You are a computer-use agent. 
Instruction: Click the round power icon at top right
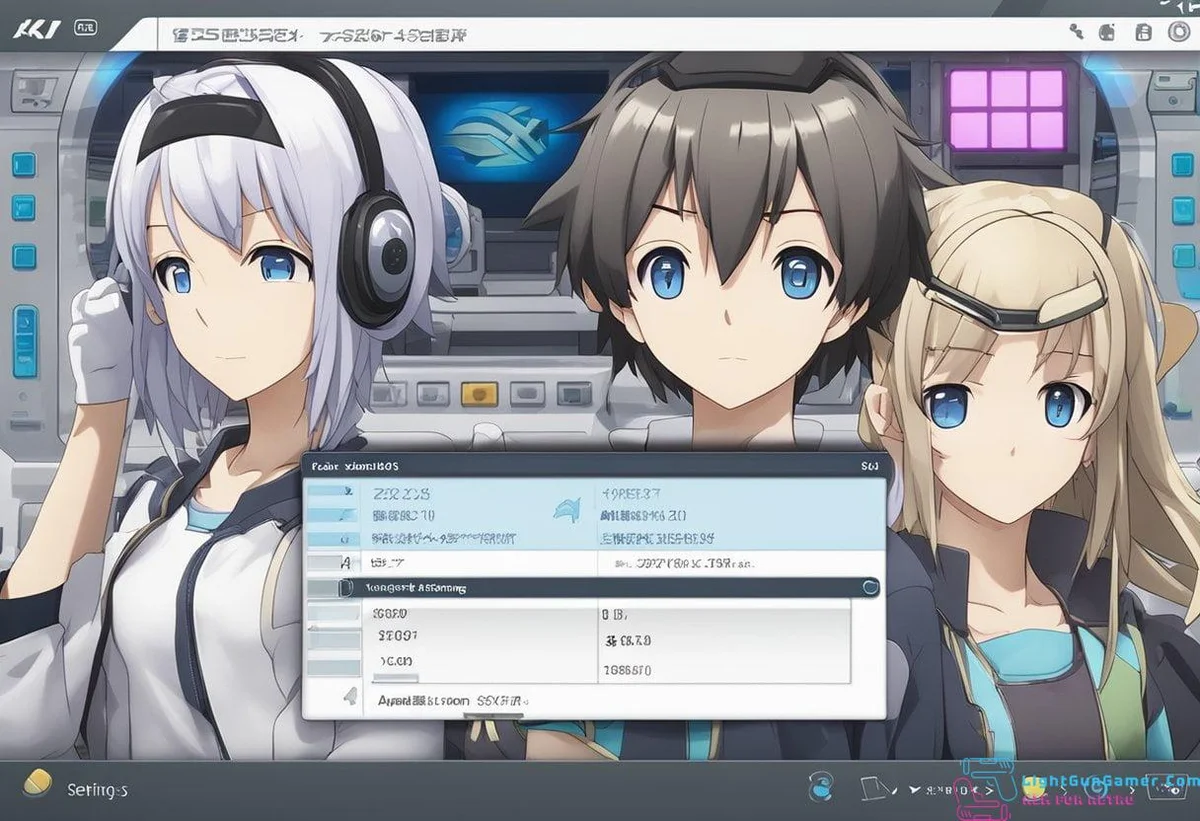pyautogui.click(x=1179, y=32)
